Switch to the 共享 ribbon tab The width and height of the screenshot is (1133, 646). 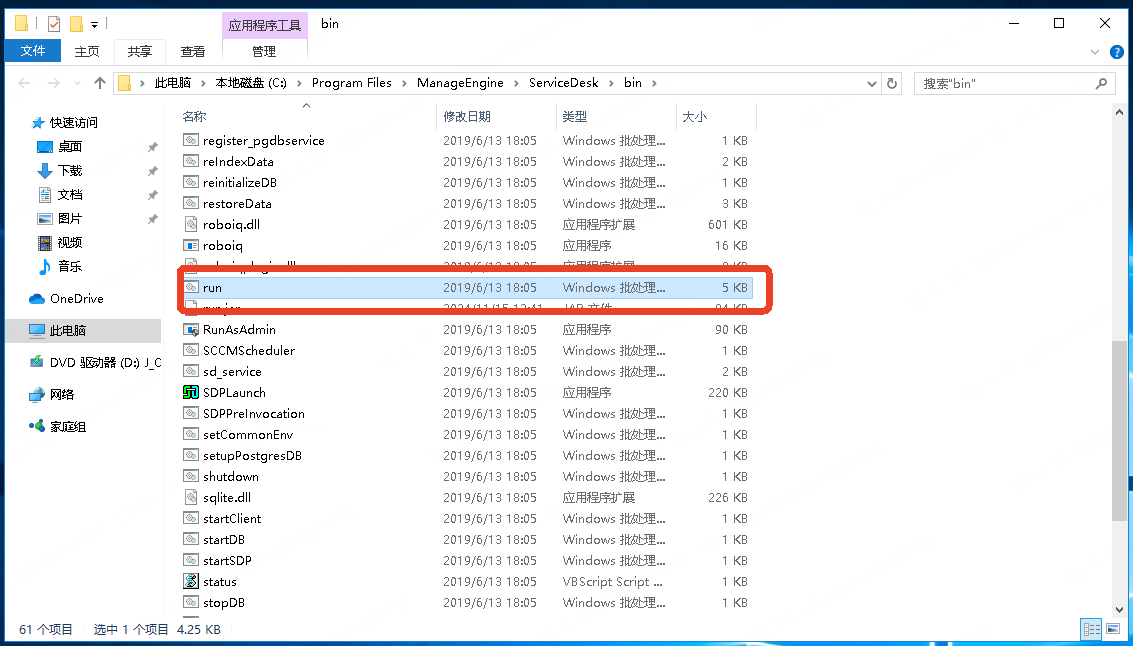(x=139, y=51)
